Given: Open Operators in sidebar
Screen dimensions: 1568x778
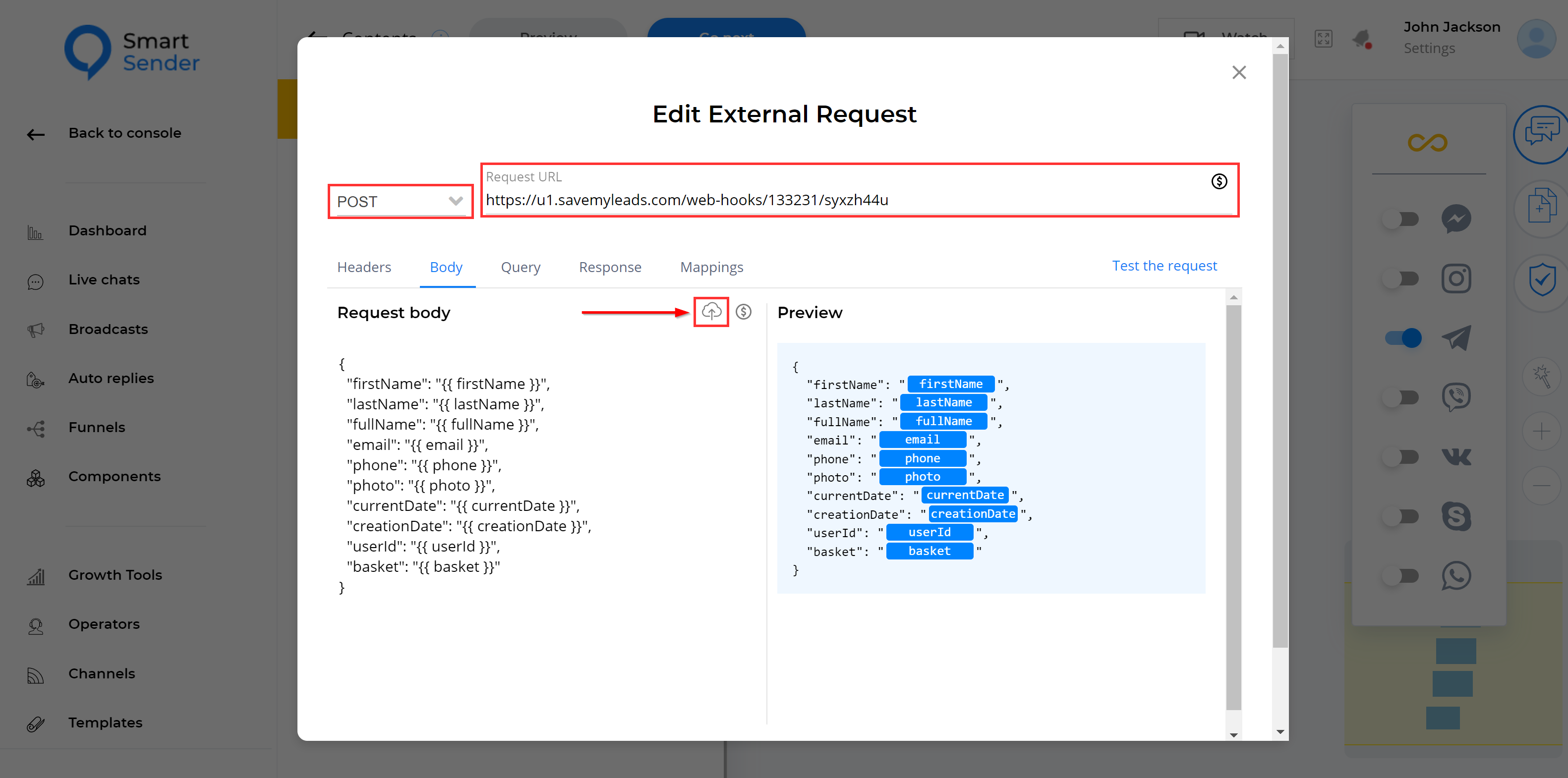Looking at the screenshot, I should tap(104, 624).
